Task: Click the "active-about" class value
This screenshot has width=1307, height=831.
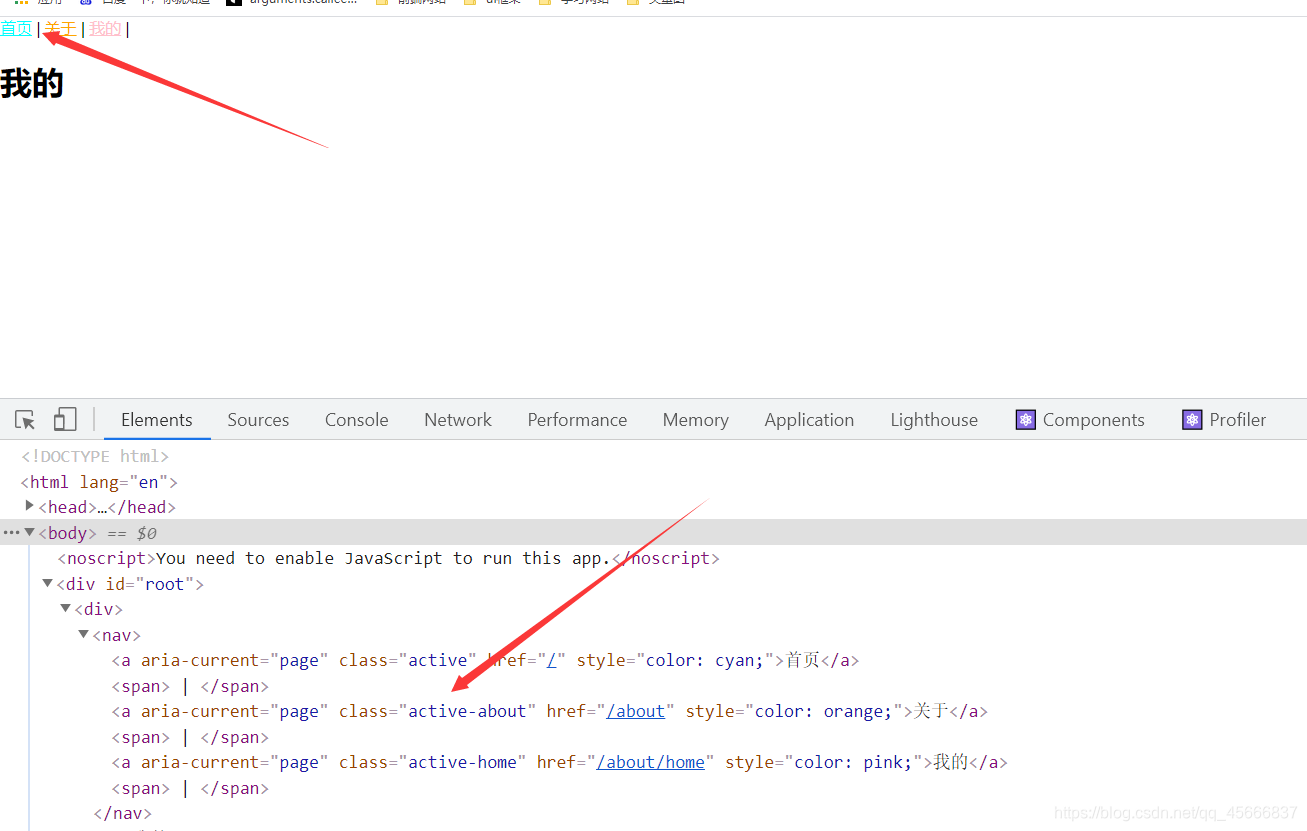Action: [x=467, y=711]
